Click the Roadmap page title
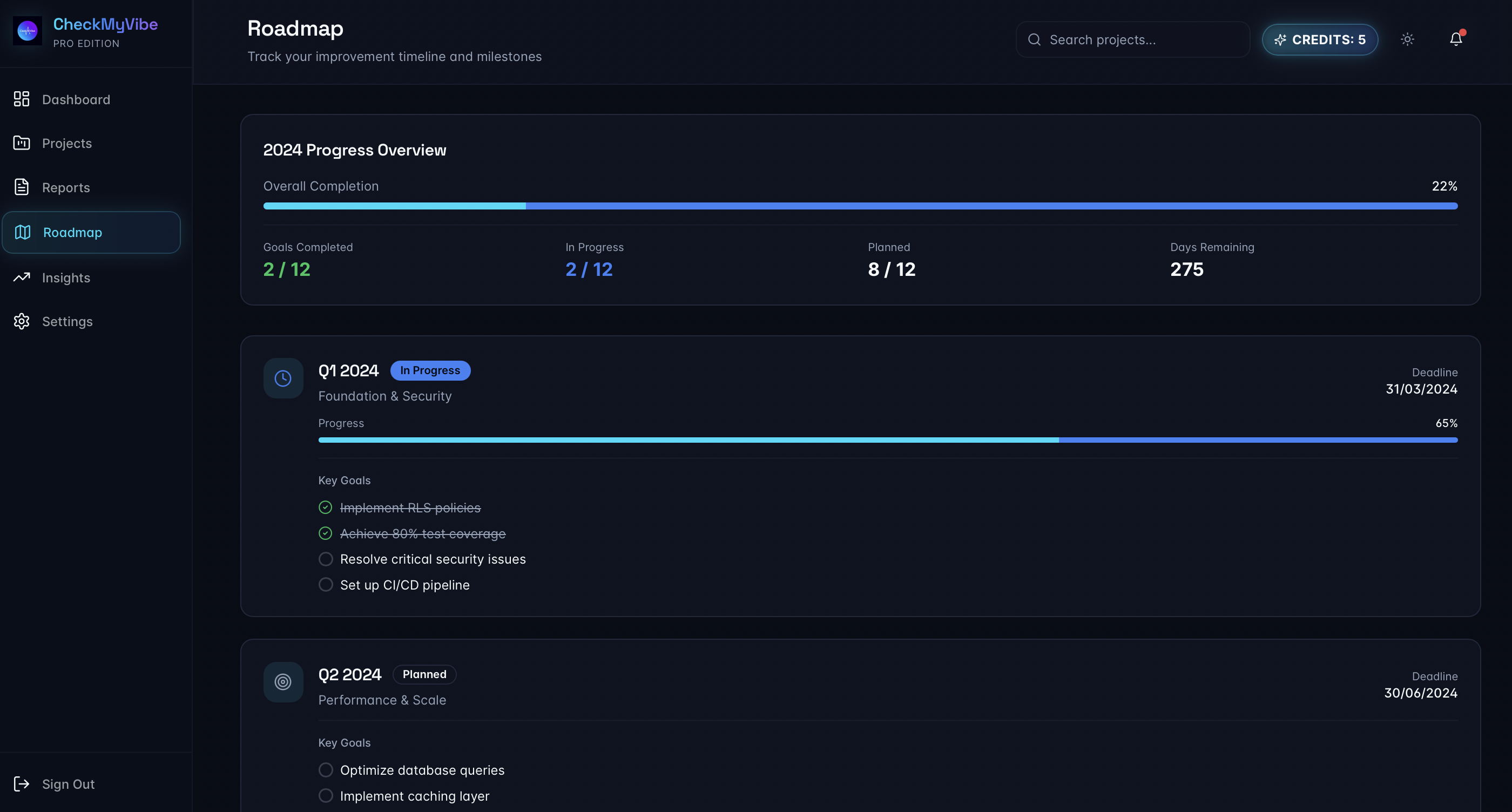Screen dimensions: 1512x812 pyautogui.click(x=295, y=28)
